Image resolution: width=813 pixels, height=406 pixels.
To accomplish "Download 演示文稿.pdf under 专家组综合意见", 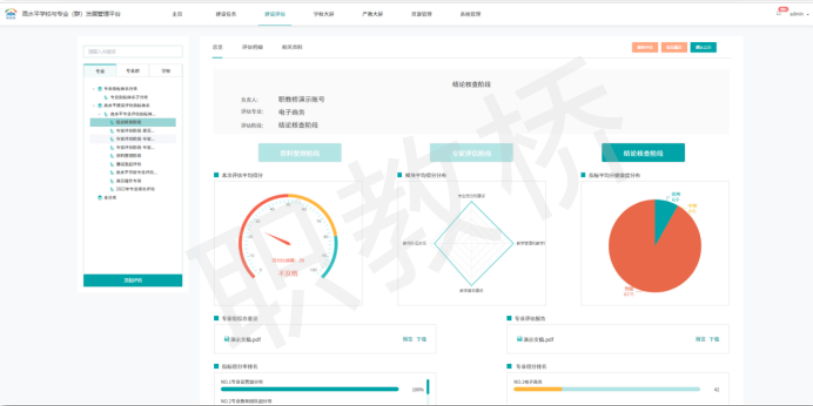I will pos(421,339).
